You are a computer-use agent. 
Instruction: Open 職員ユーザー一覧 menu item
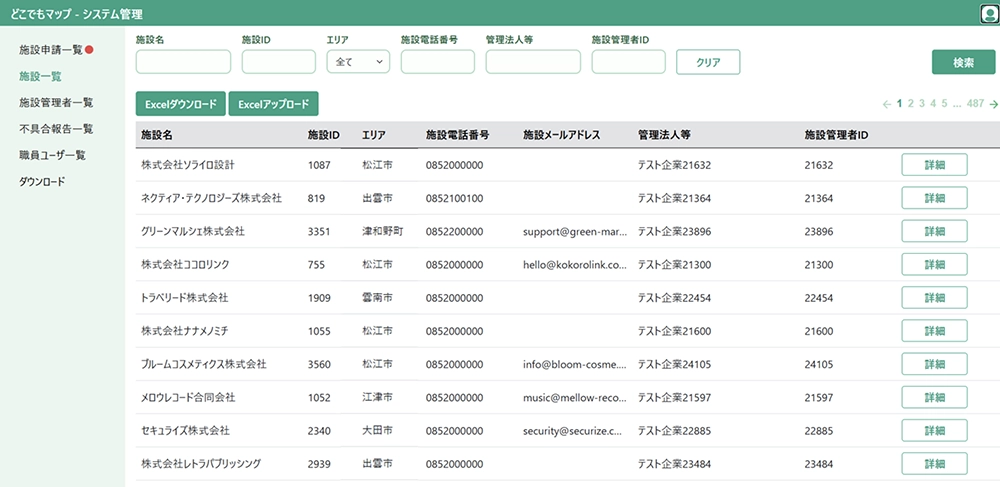click(x=52, y=155)
